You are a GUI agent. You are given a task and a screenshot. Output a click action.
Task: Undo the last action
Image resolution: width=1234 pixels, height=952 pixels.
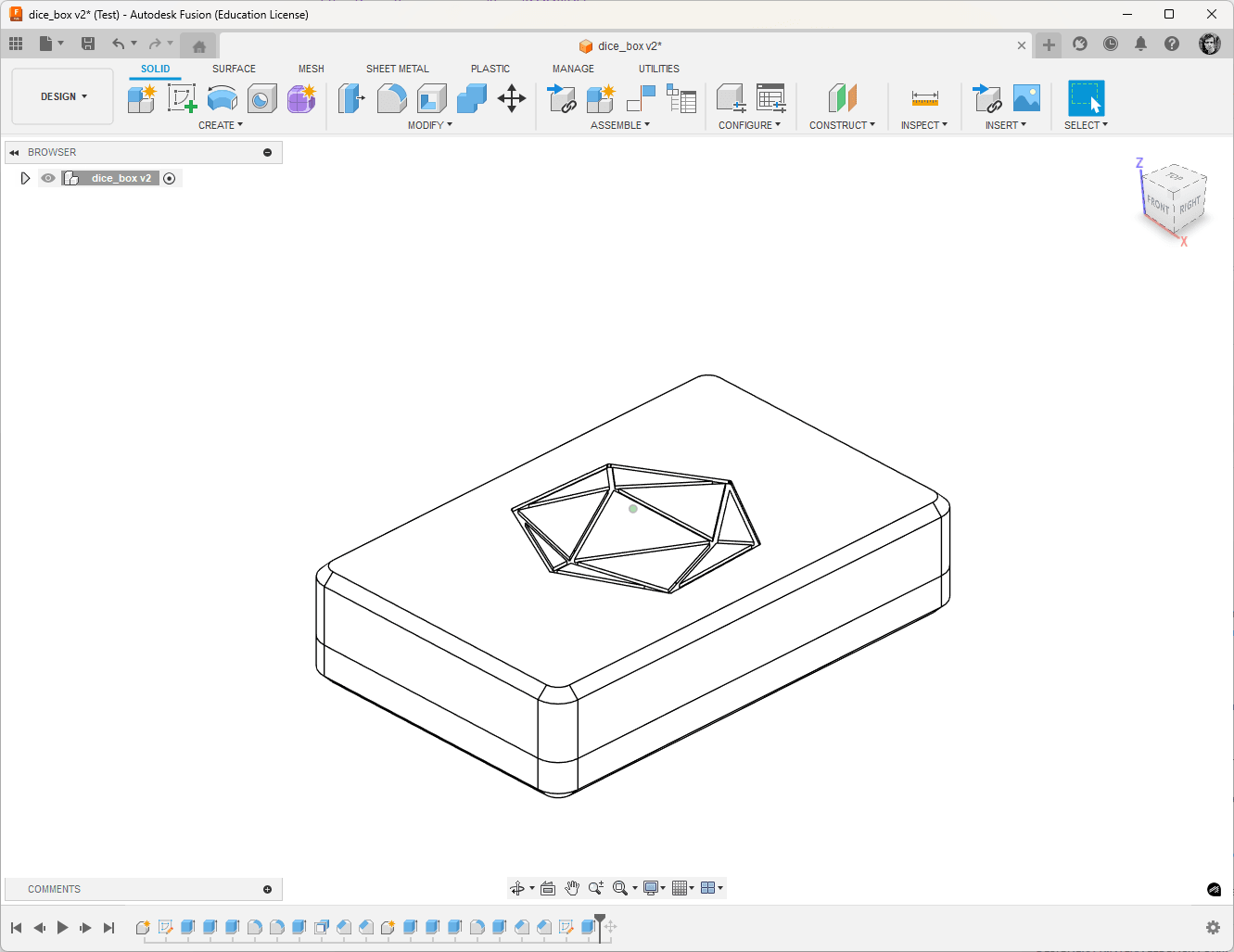coord(118,44)
